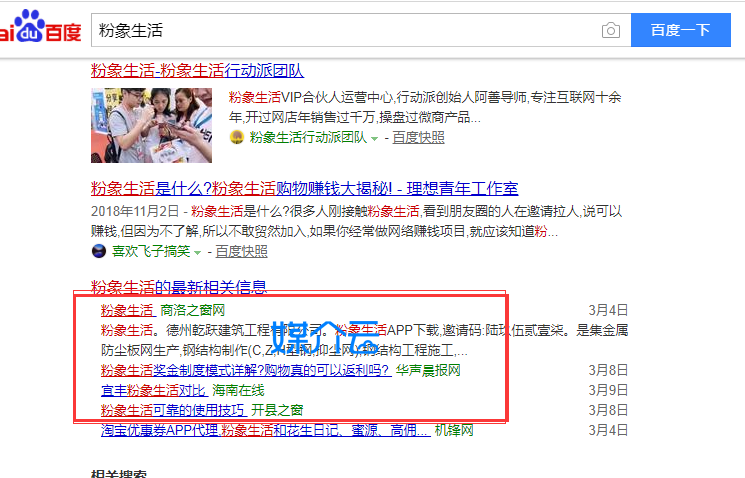745x478 pixels.
Task: Click the Baidu logo
Action: 38,29
